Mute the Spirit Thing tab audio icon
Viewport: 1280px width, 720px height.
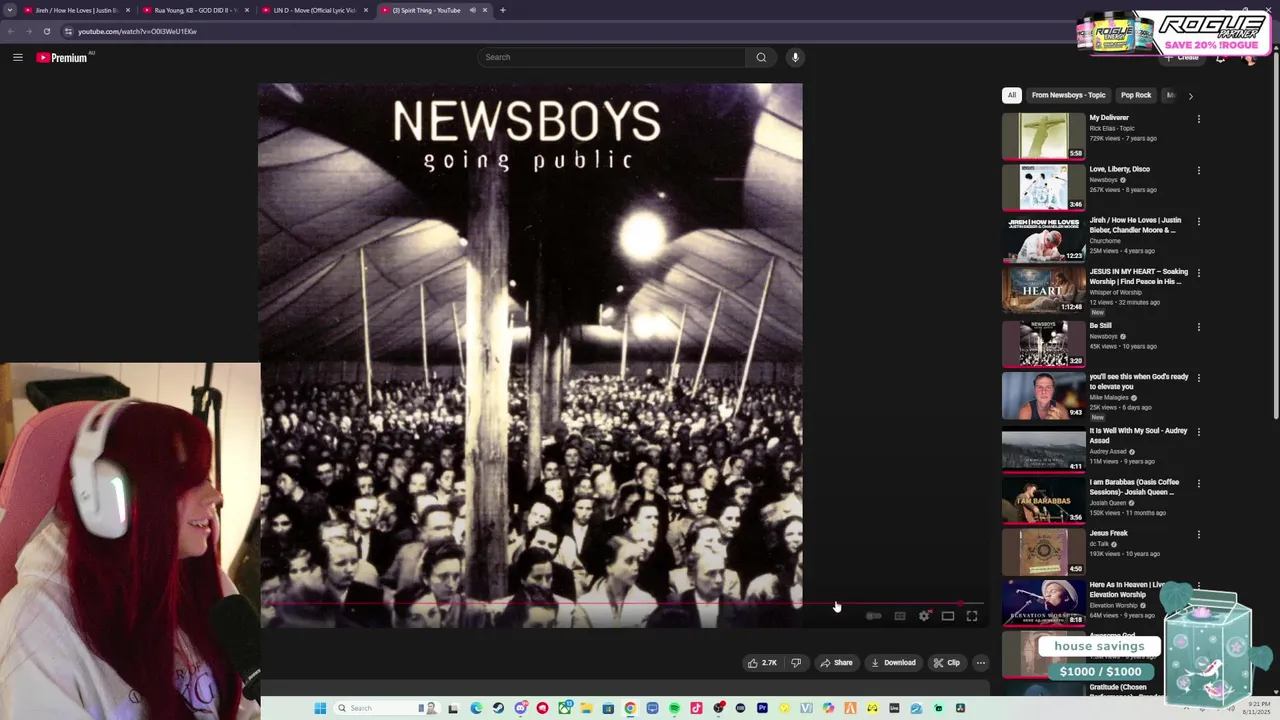point(472,10)
